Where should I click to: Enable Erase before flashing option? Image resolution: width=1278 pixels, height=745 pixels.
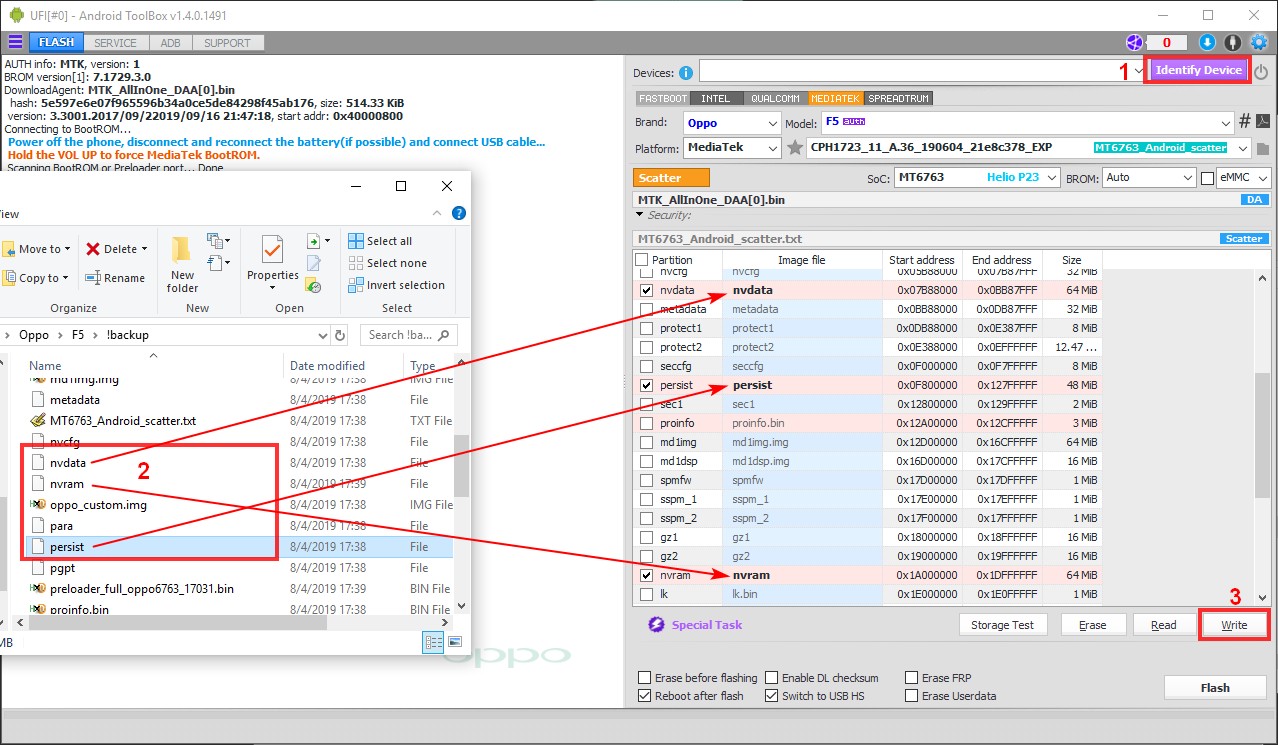pos(645,678)
